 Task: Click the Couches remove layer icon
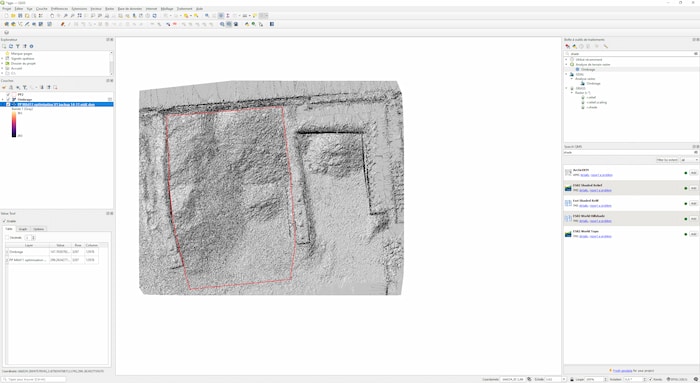pos(55,87)
